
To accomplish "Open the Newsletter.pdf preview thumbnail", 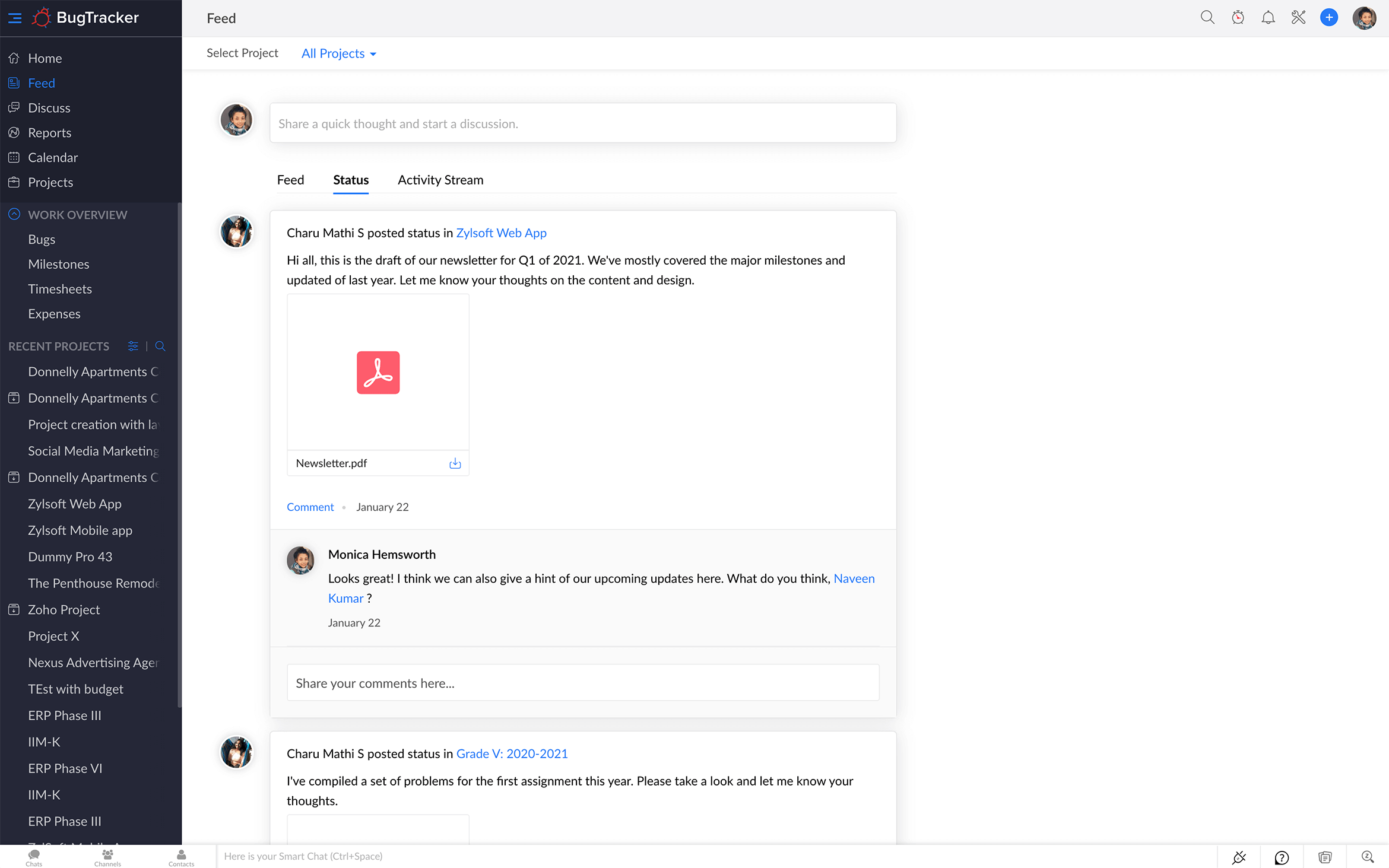I will pos(378,373).
